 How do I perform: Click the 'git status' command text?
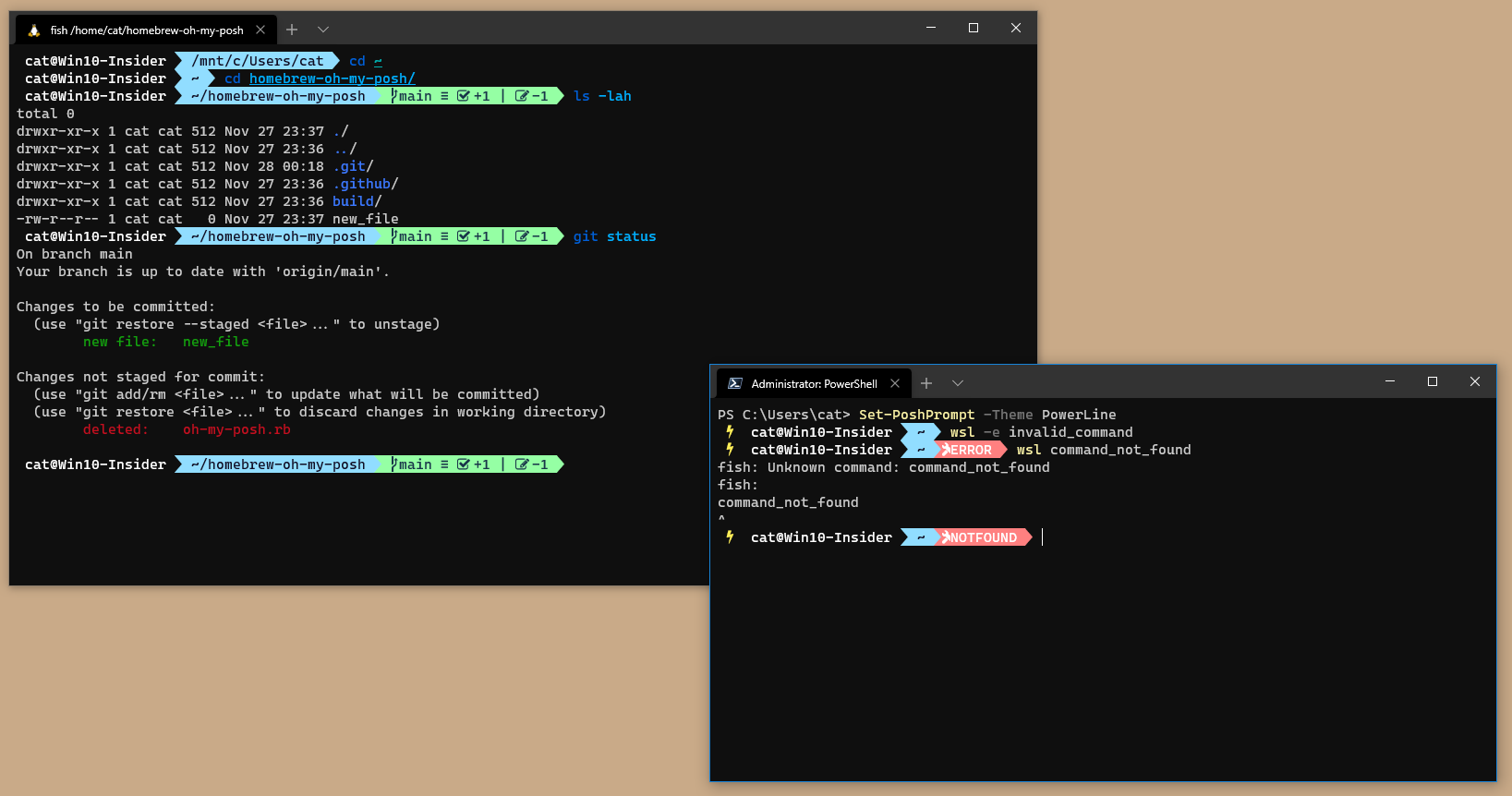click(615, 236)
